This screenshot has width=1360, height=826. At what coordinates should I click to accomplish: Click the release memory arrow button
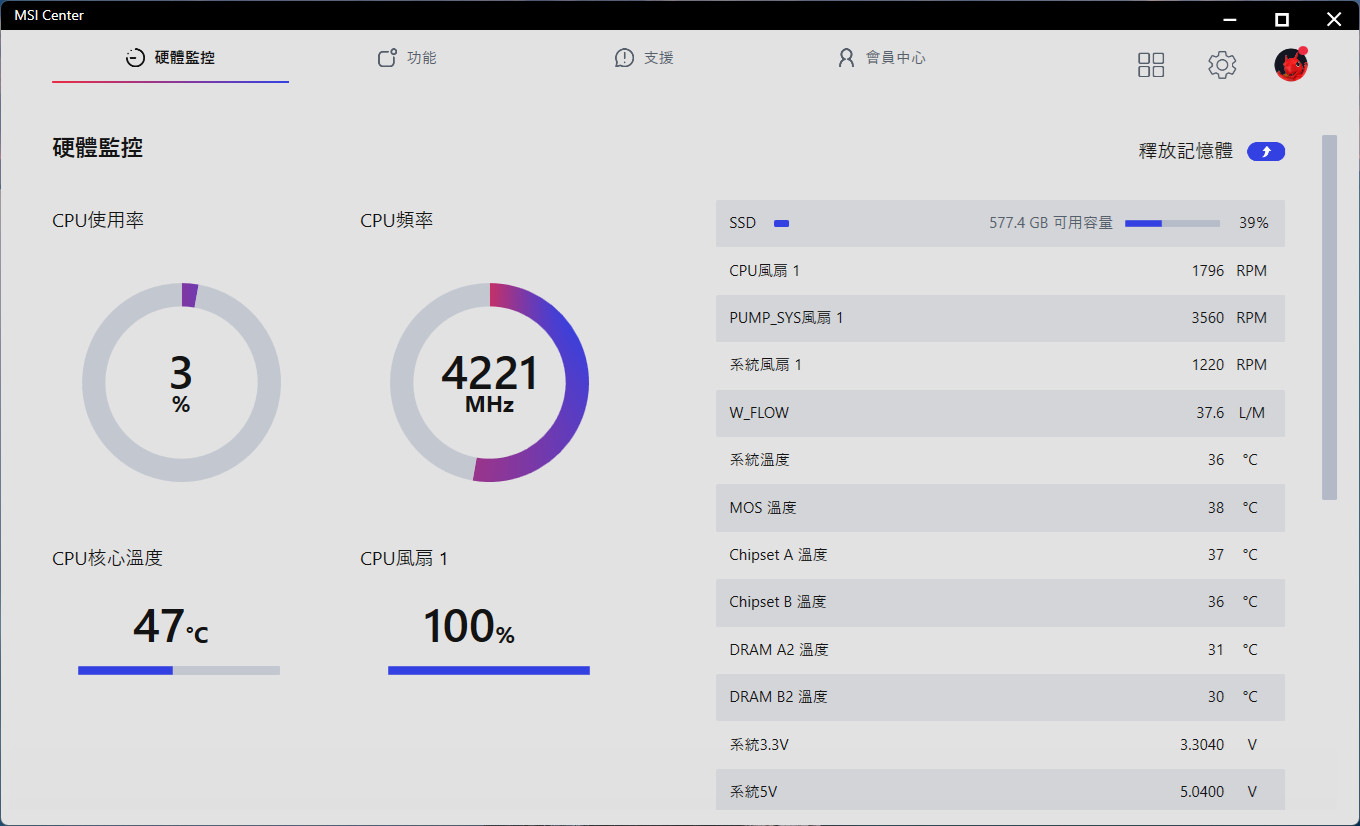(x=1266, y=152)
